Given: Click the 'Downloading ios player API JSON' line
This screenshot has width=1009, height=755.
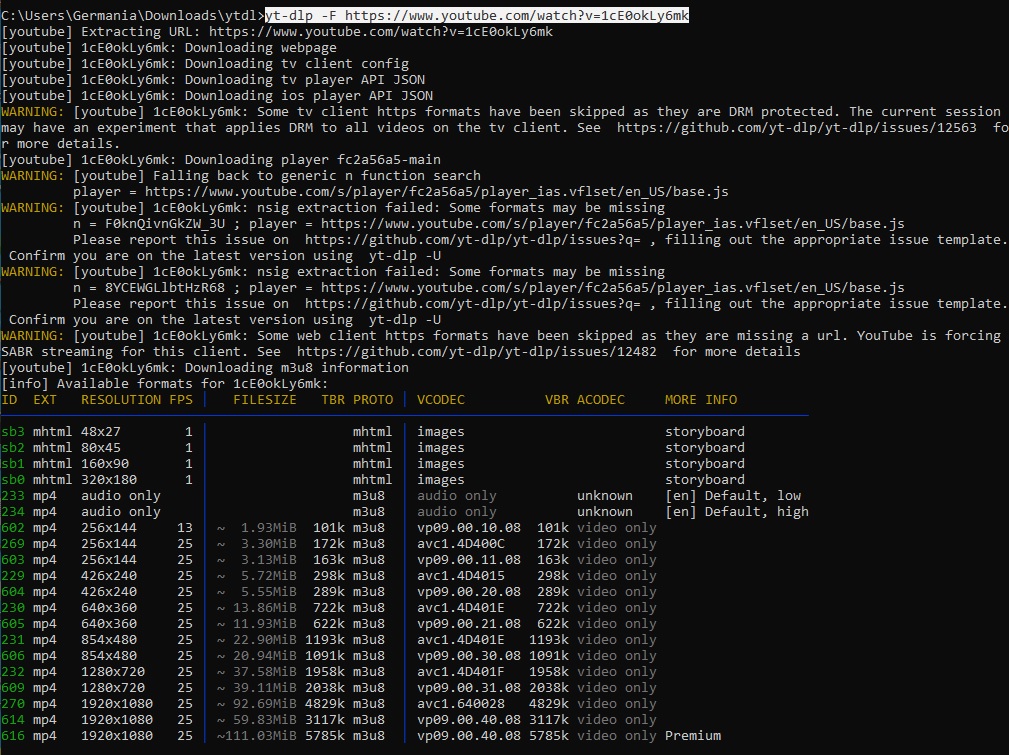Looking at the screenshot, I should tap(309, 96).
